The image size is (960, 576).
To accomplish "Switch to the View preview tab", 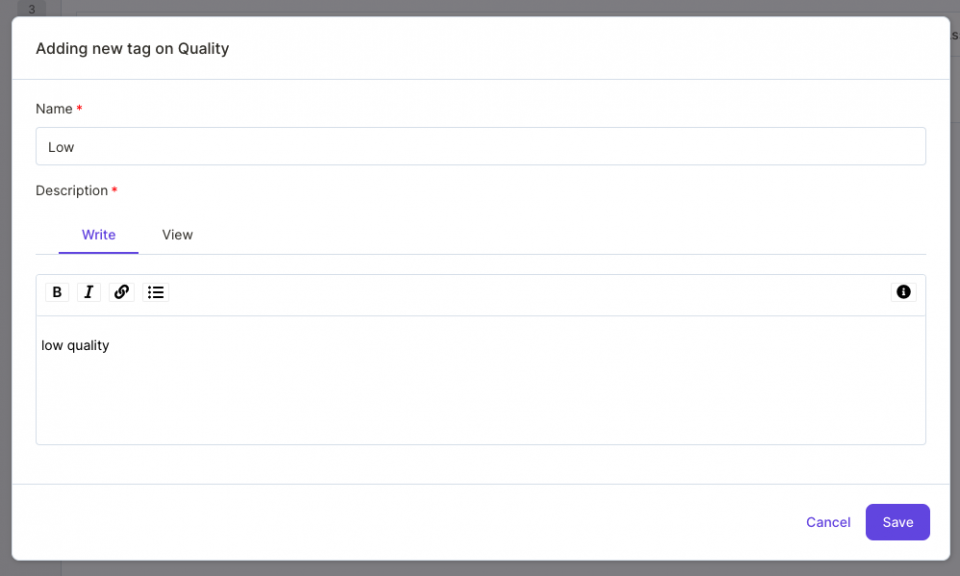I will 178,235.
